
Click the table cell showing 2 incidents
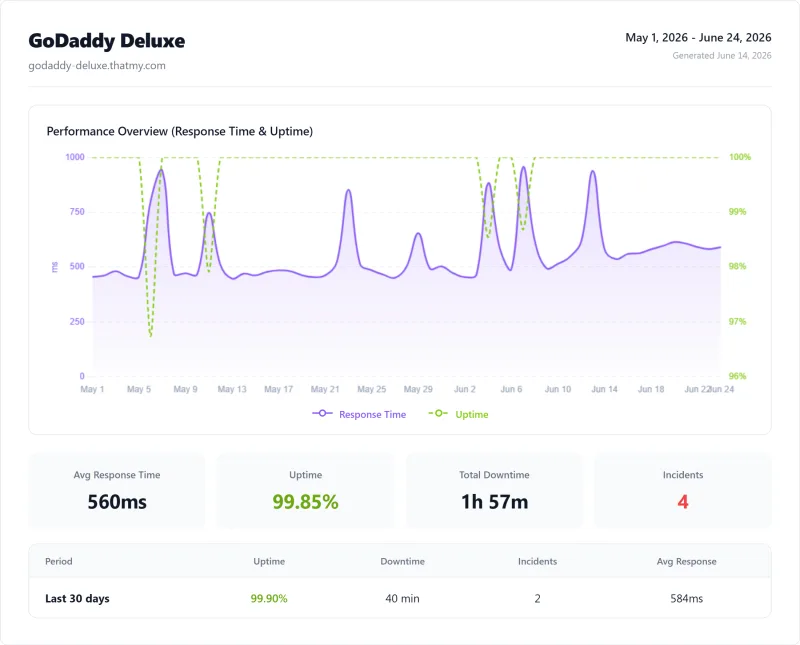coord(537,599)
